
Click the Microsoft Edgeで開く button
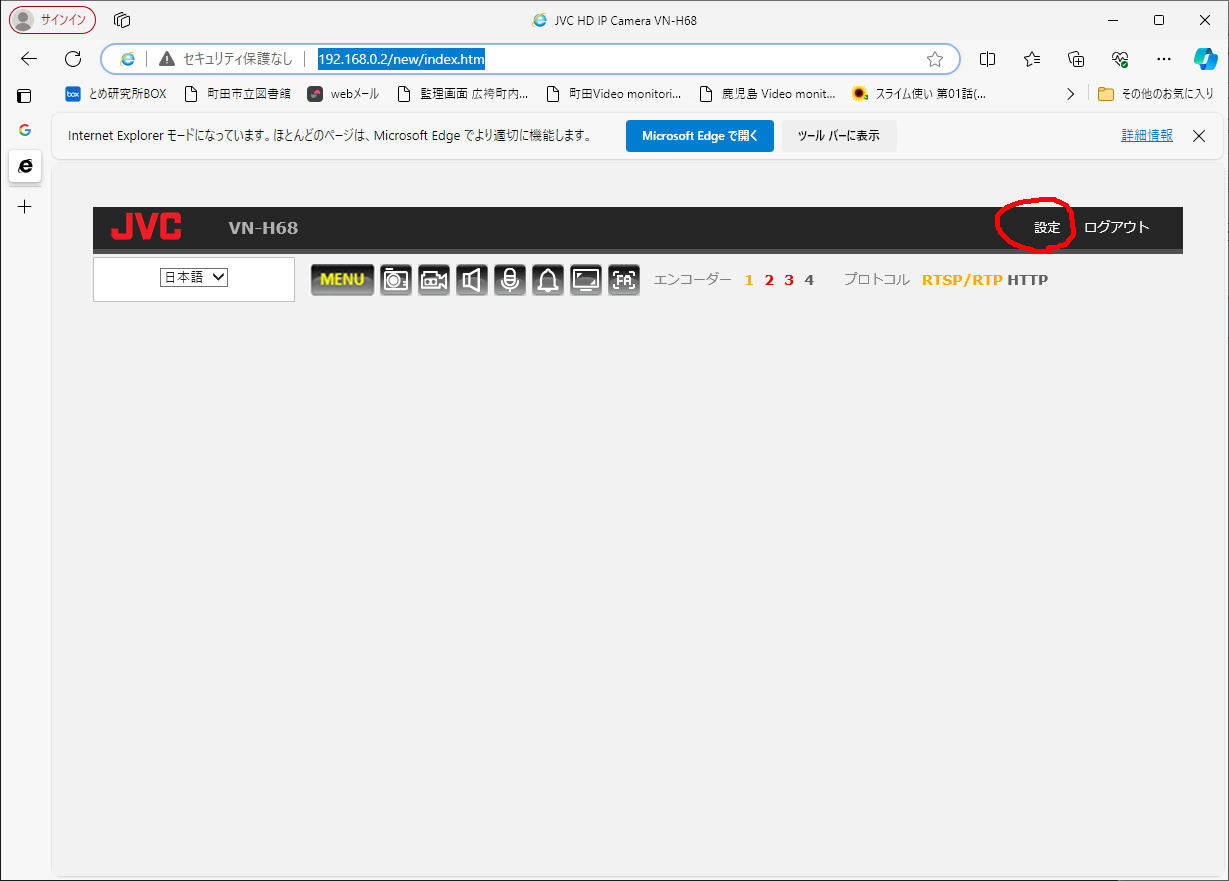pos(699,136)
